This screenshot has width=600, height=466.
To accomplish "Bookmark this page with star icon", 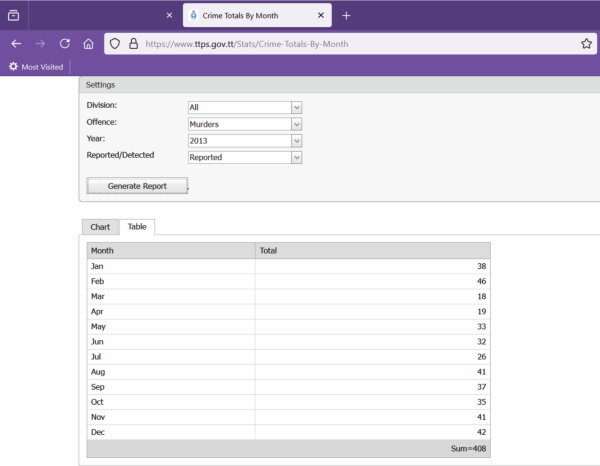I will 586,44.
